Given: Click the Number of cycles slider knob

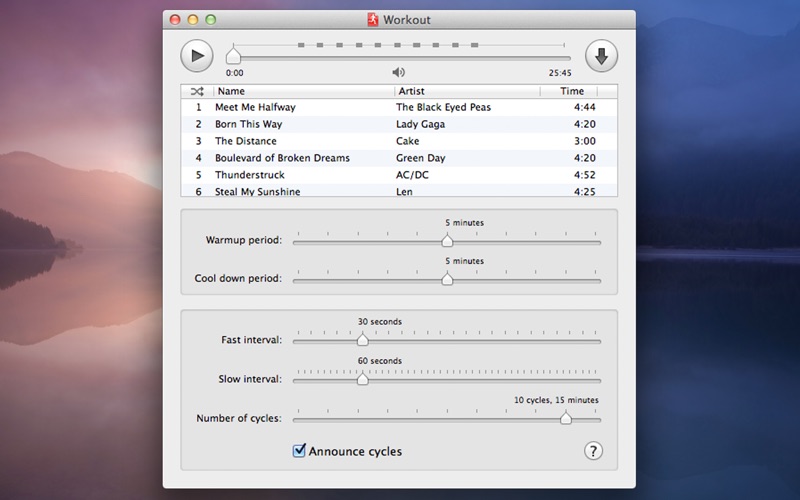Looking at the screenshot, I should (565, 418).
